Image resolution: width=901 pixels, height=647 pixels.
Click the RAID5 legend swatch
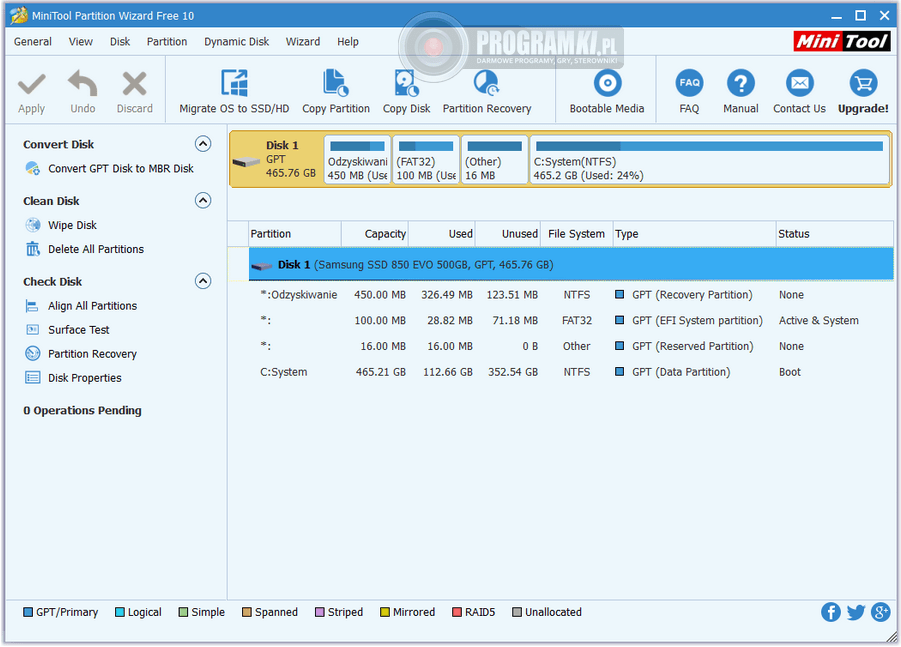point(457,613)
